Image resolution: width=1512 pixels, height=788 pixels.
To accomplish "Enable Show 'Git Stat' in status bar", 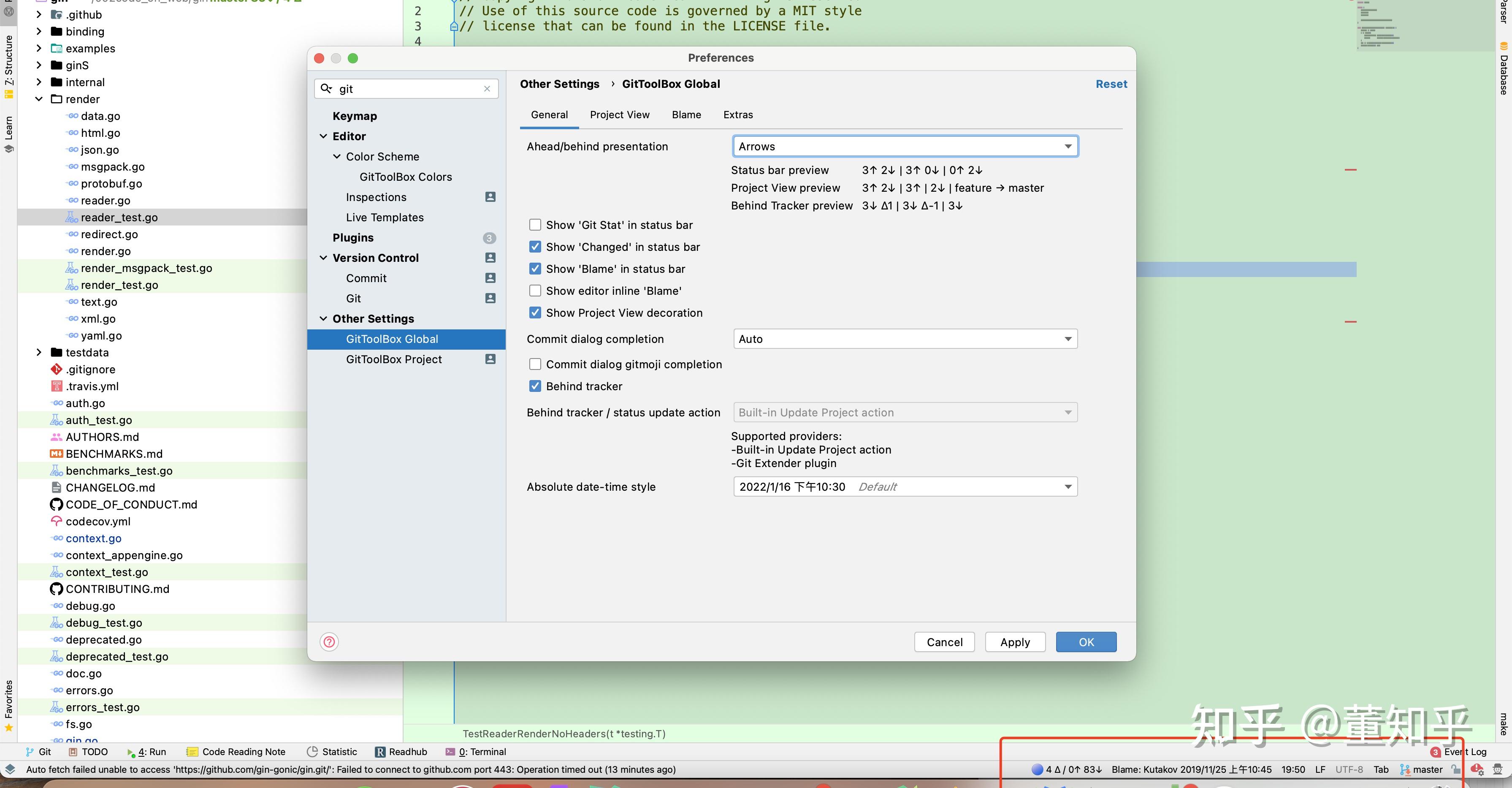I will point(535,225).
